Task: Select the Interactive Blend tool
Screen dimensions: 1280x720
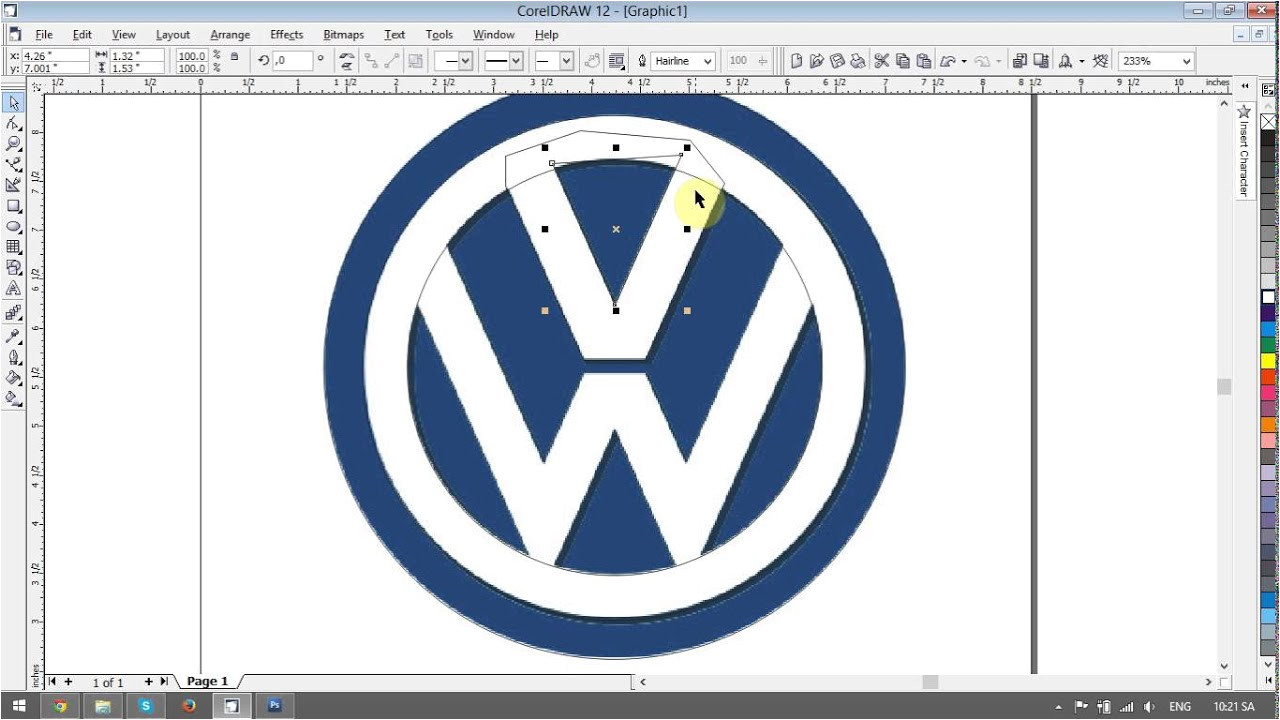Action: click(13, 312)
